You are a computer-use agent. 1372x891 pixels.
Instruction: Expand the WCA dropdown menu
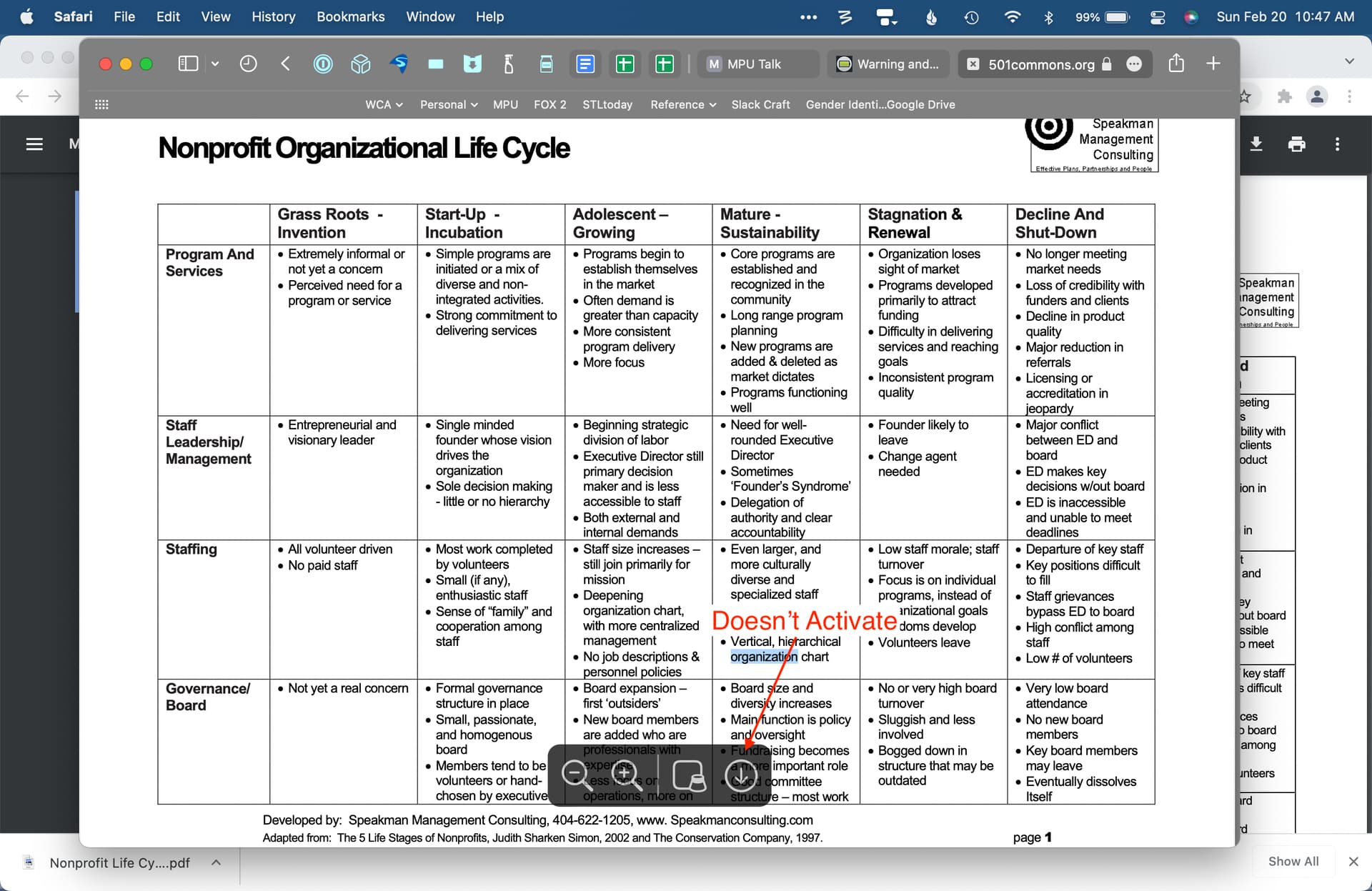pos(380,104)
